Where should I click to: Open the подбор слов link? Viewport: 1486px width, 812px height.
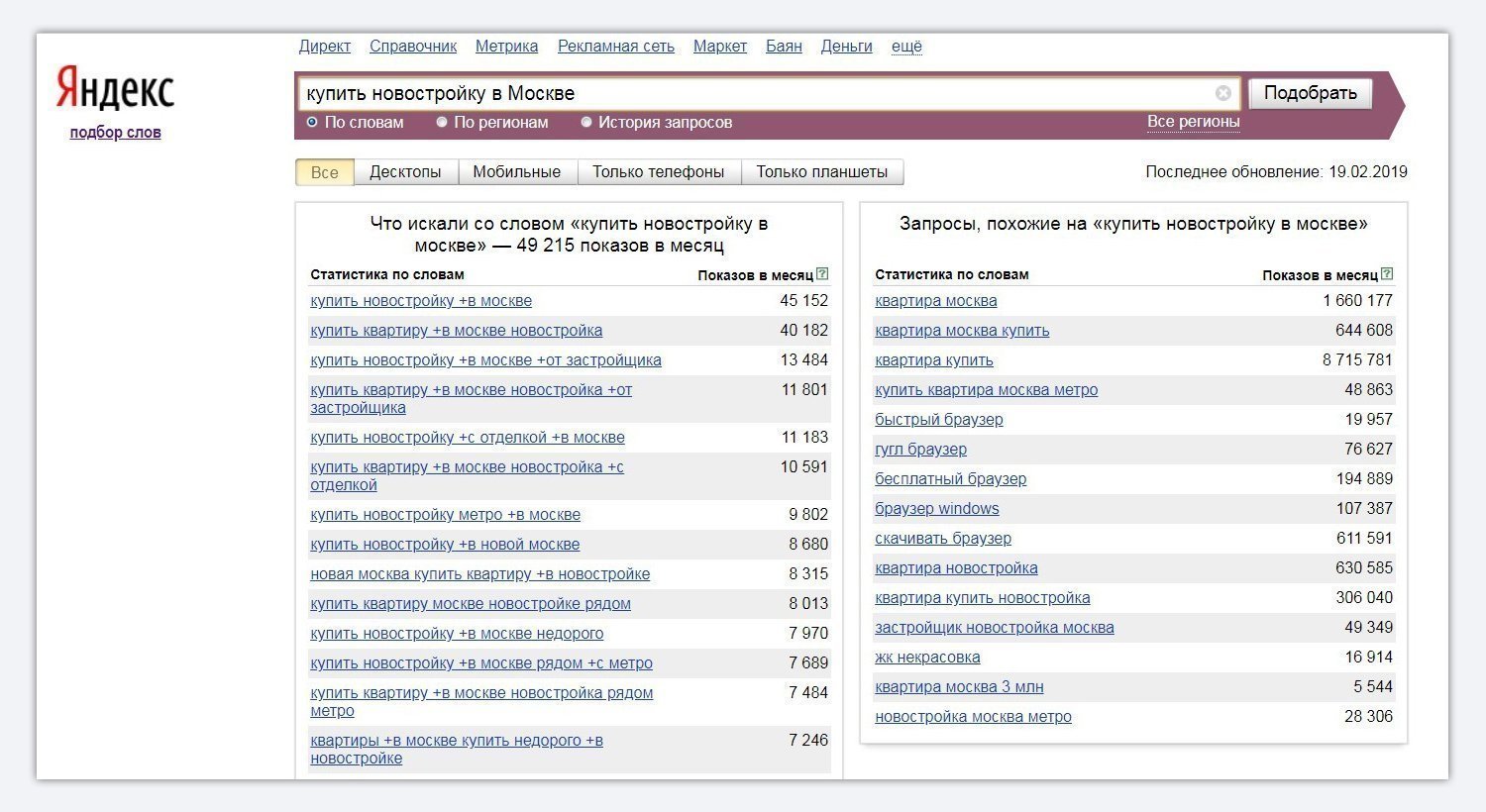(115, 133)
